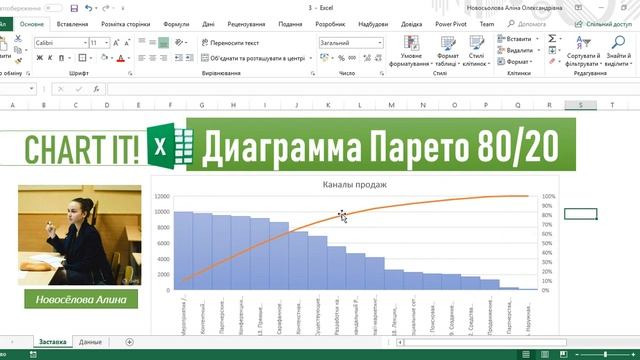Image resolution: width=640 pixels, height=360 pixels.
Task: Toggle italic formatting (К)
Action: 50,58
